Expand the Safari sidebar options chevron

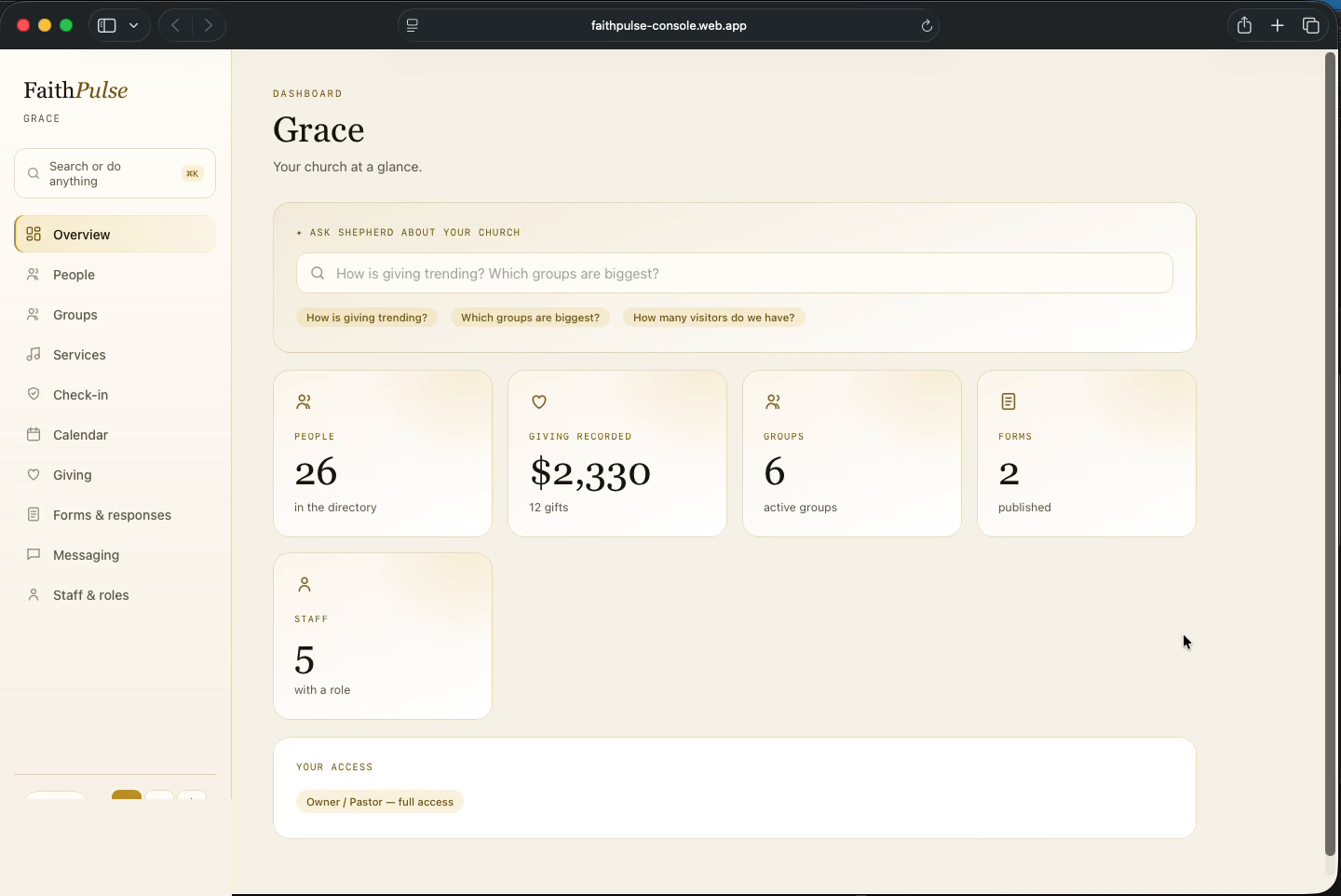pos(134,25)
